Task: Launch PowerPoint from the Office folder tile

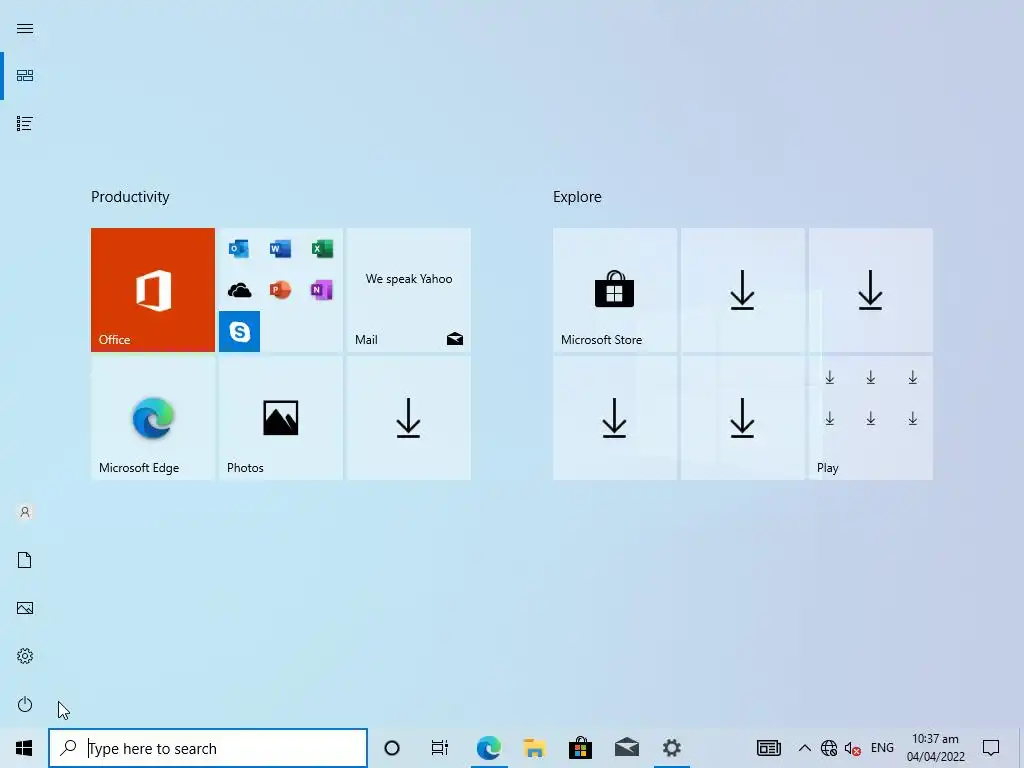Action: [280, 290]
